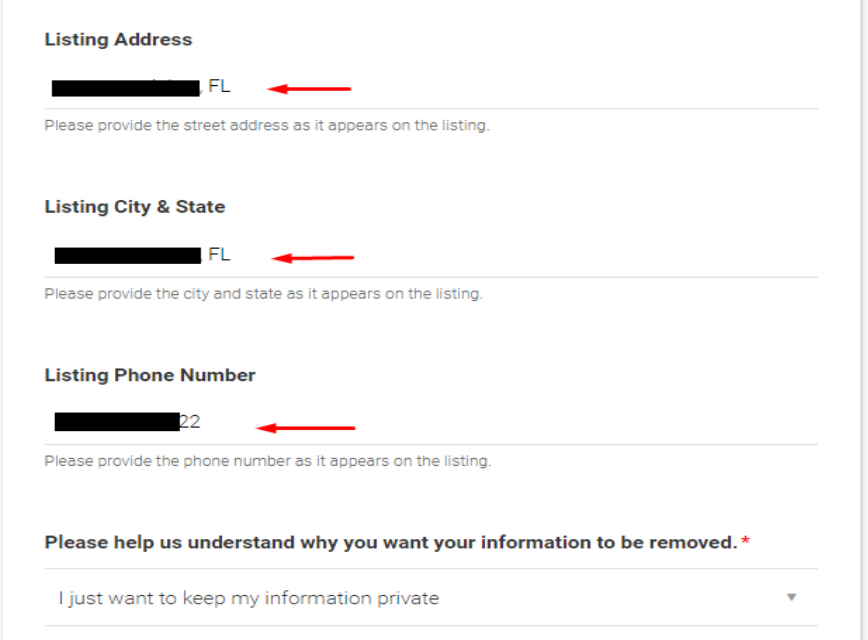Click the '22' digits in the phone field
The image size is (868, 640).
pyautogui.click(x=190, y=422)
